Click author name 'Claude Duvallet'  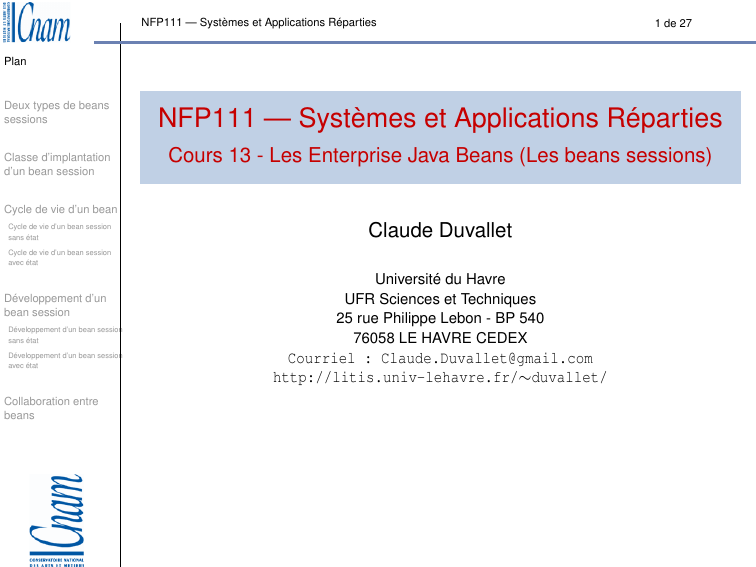(x=440, y=230)
